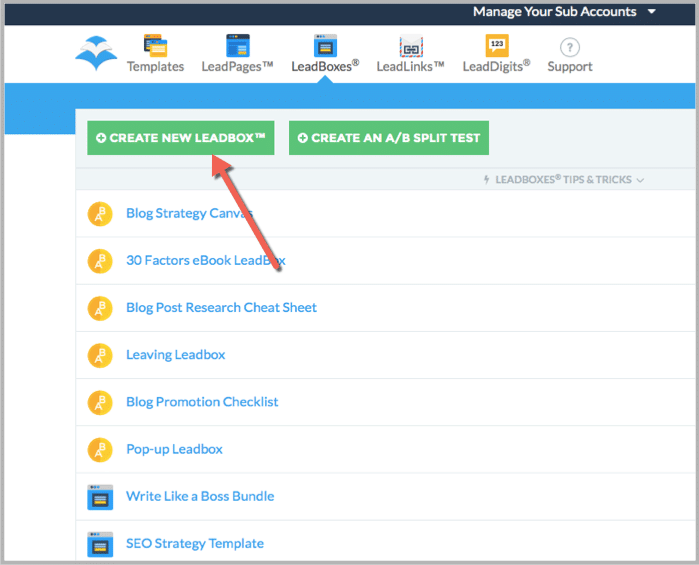
Task: Click Create New LeadBox button
Action: pyautogui.click(x=181, y=138)
